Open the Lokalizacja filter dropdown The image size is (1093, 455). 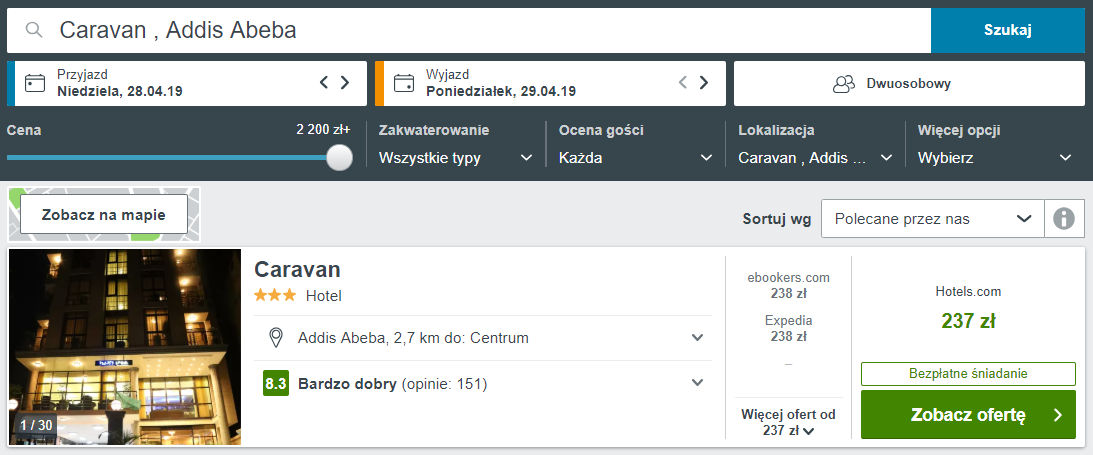[816, 158]
